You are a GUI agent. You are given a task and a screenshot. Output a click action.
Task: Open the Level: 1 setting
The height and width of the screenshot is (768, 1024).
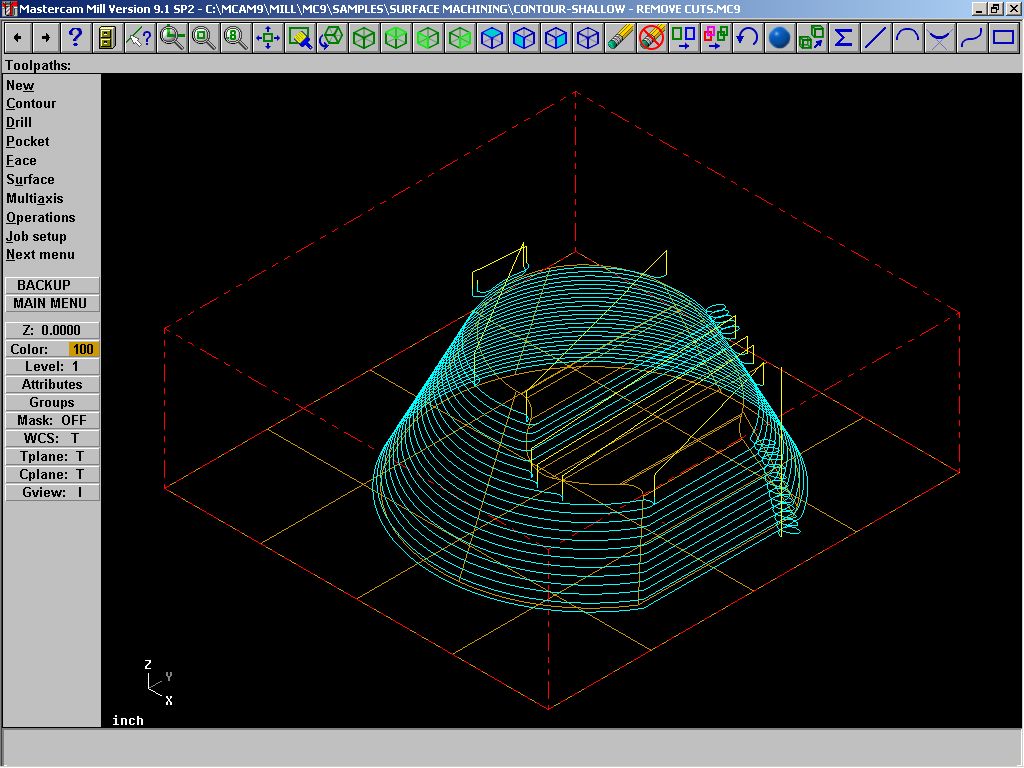[52, 367]
